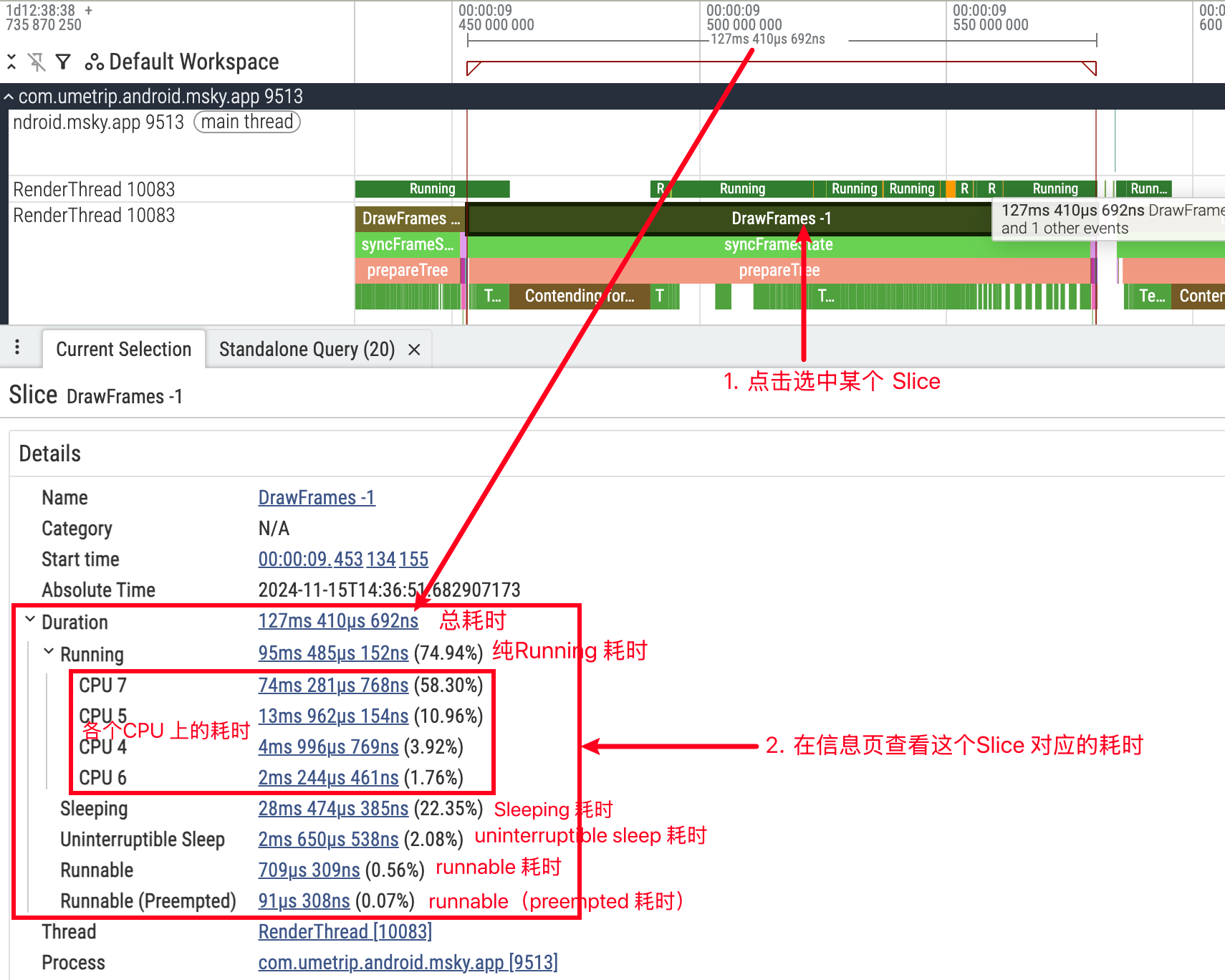This screenshot has height=980, width=1225.
Task: Open the three-dot menu beside the tabs
Action: pyautogui.click(x=17, y=348)
